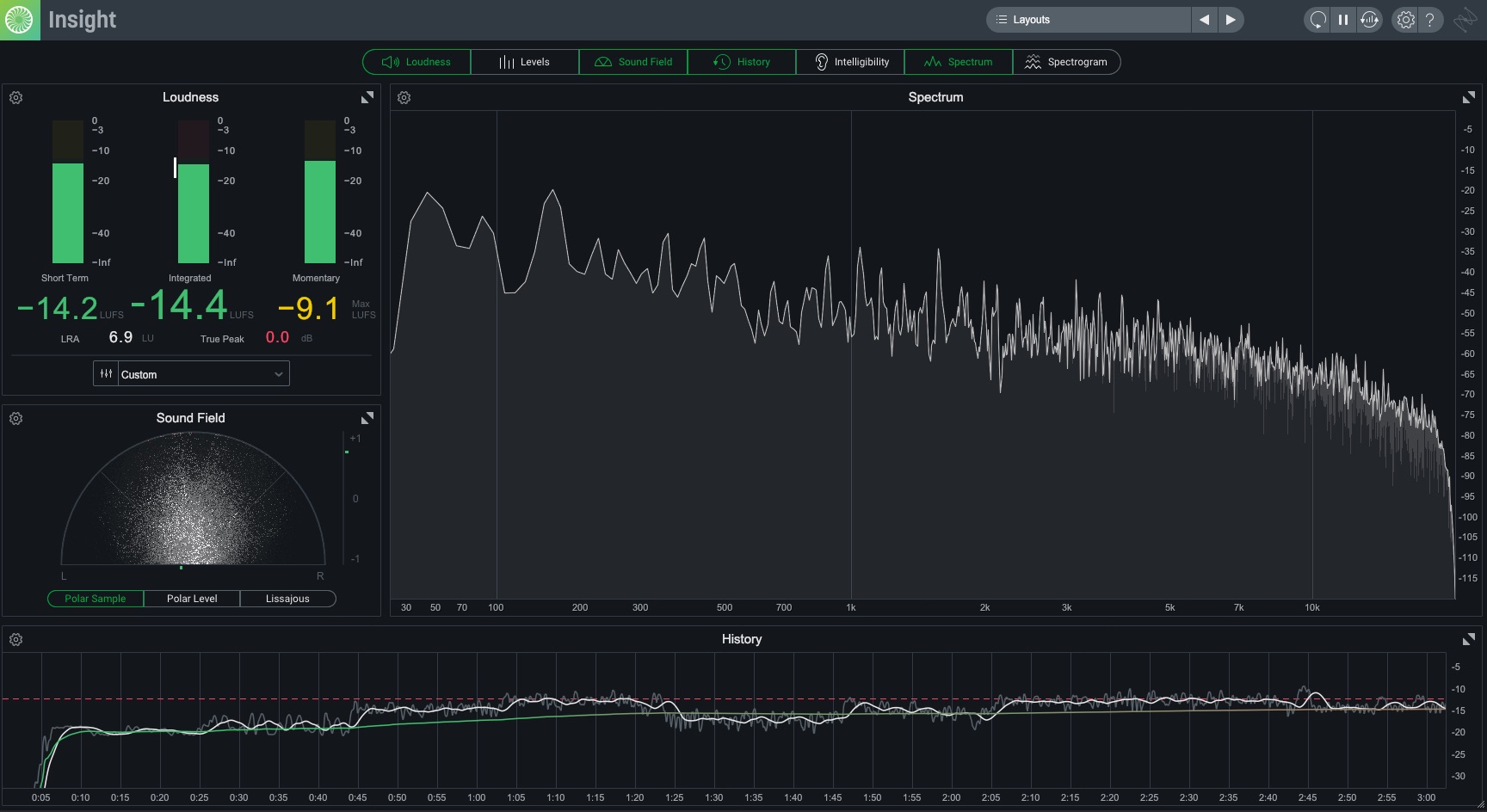
Task: Click the Integrated loudness meter bar
Action: 194,192
